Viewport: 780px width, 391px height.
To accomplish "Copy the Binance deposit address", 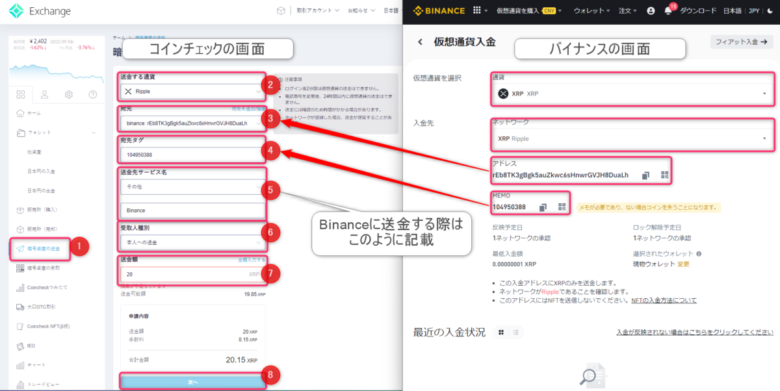I will coord(646,175).
